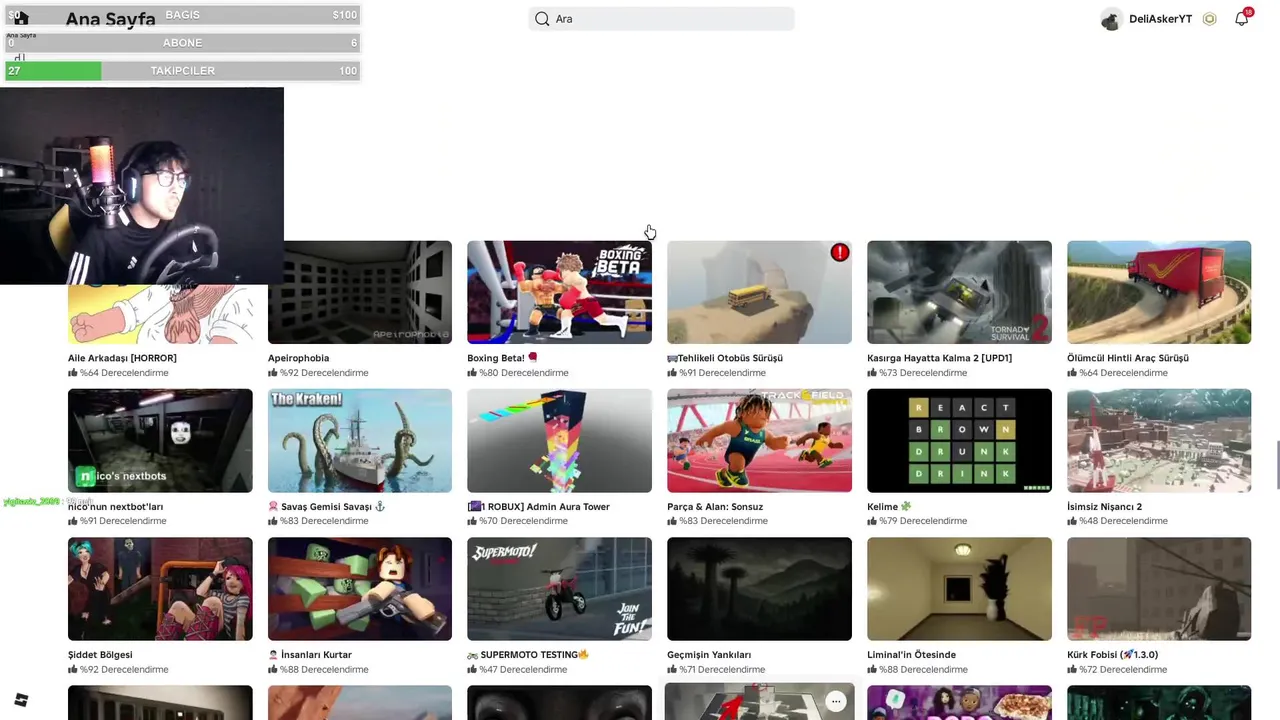Click thumbs-up icon beside Boxing Beta rating
The height and width of the screenshot is (720, 1280).
(472, 373)
